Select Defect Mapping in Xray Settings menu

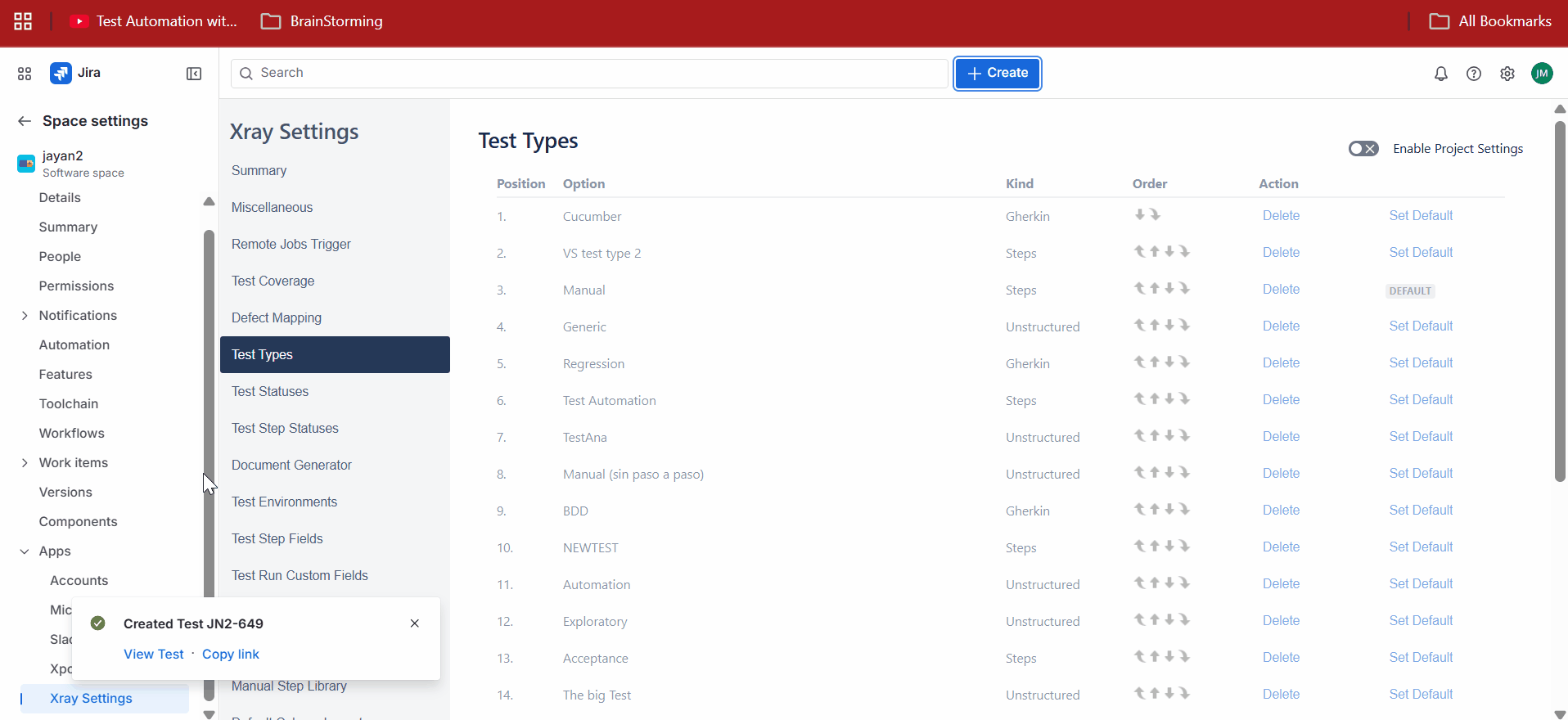277,317
